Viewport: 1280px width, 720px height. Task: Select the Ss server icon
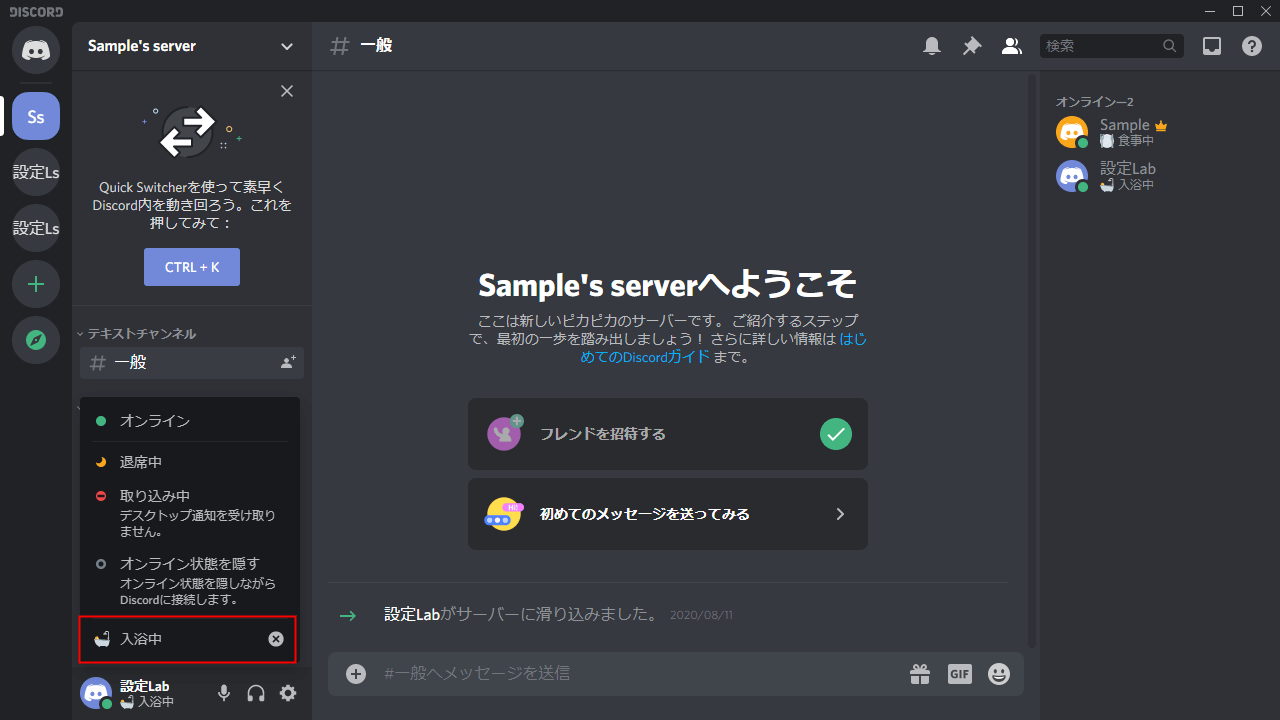click(x=36, y=116)
